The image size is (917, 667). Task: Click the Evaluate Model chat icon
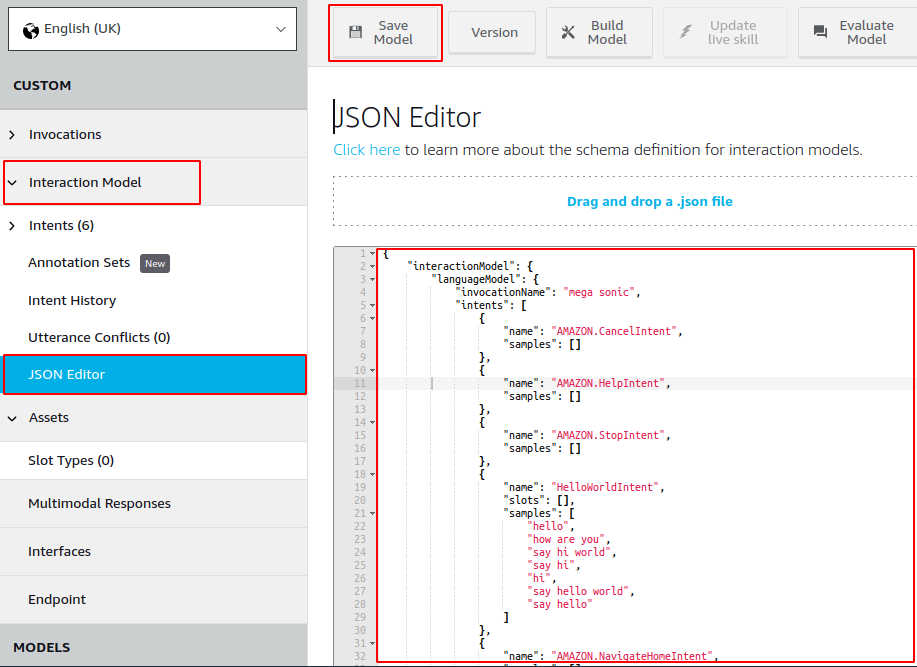click(821, 32)
